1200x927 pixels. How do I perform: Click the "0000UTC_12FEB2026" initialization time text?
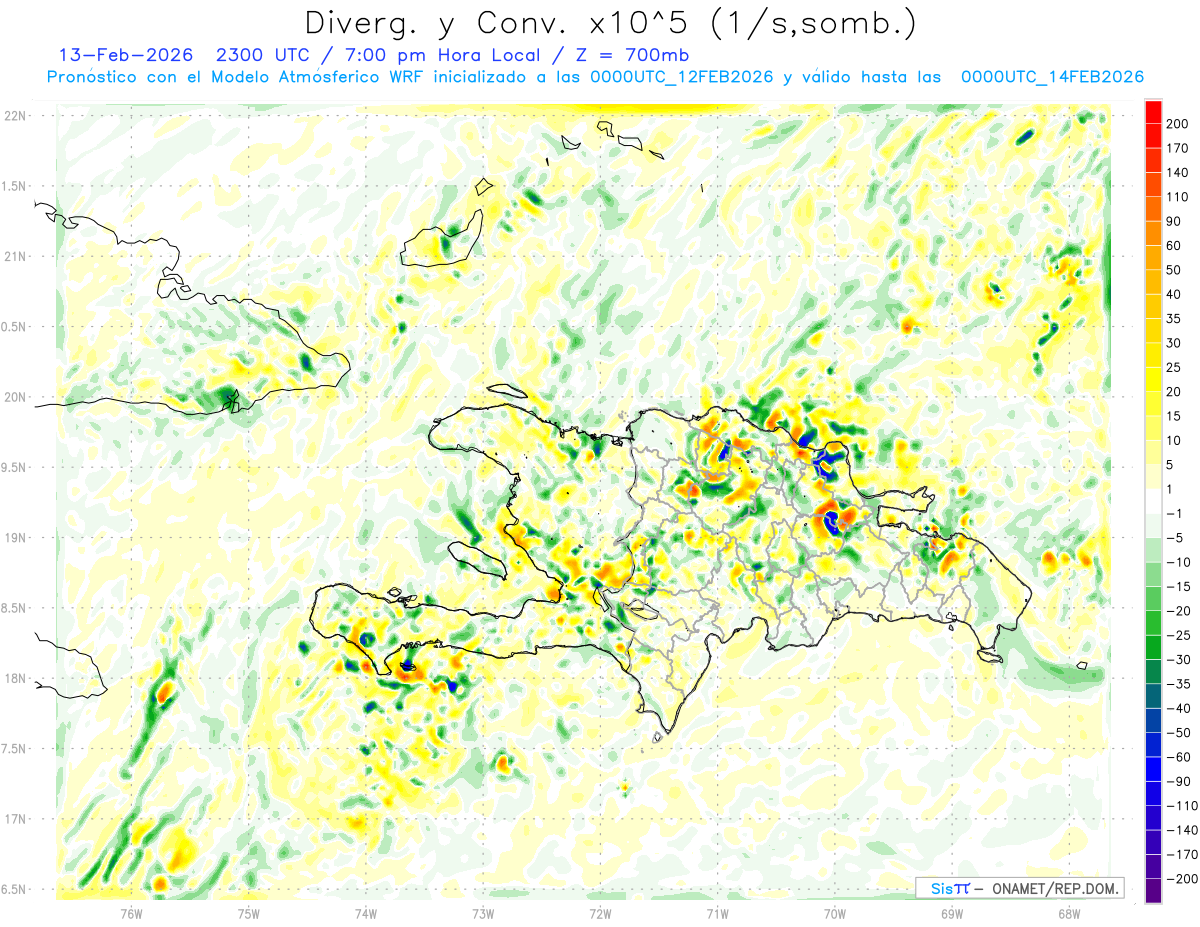coord(682,77)
